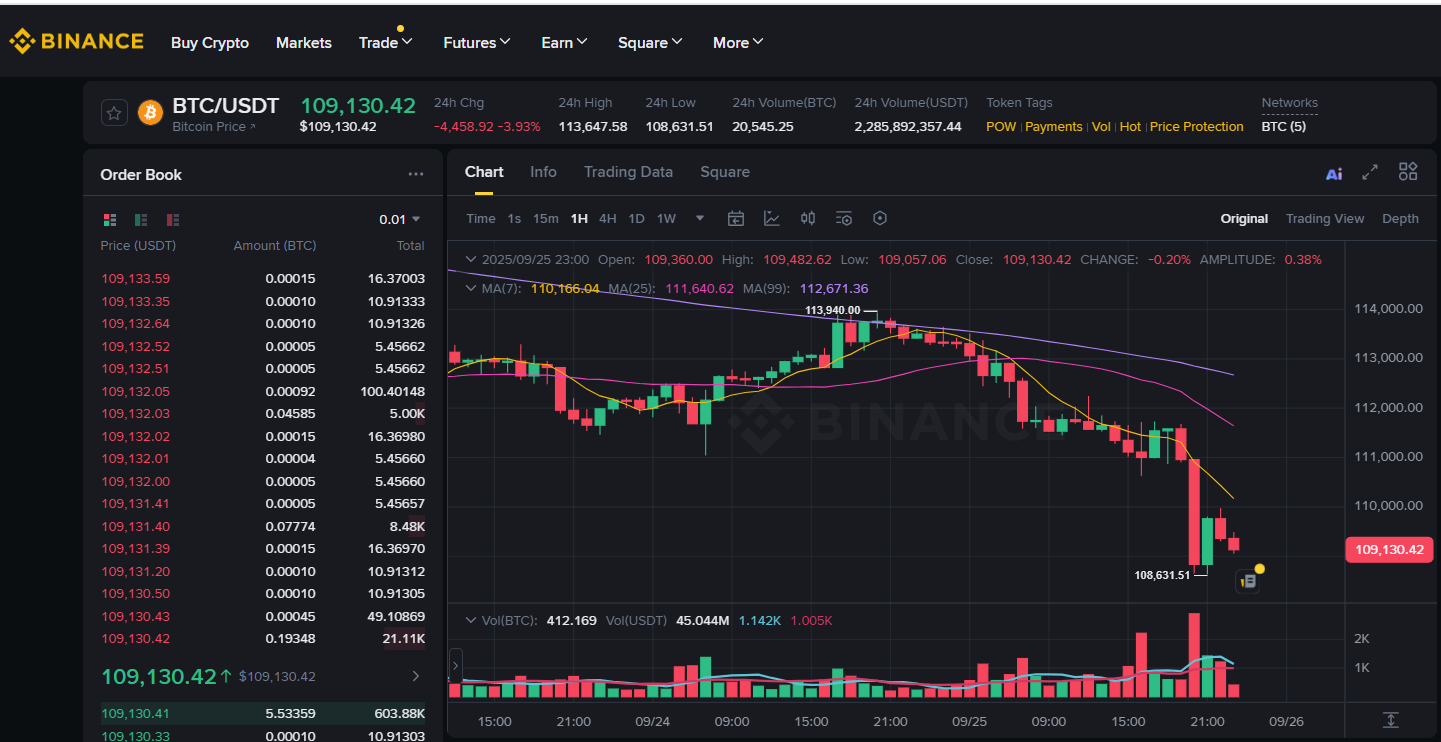Open more timeframes dropdown next to 1W

click(x=699, y=218)
